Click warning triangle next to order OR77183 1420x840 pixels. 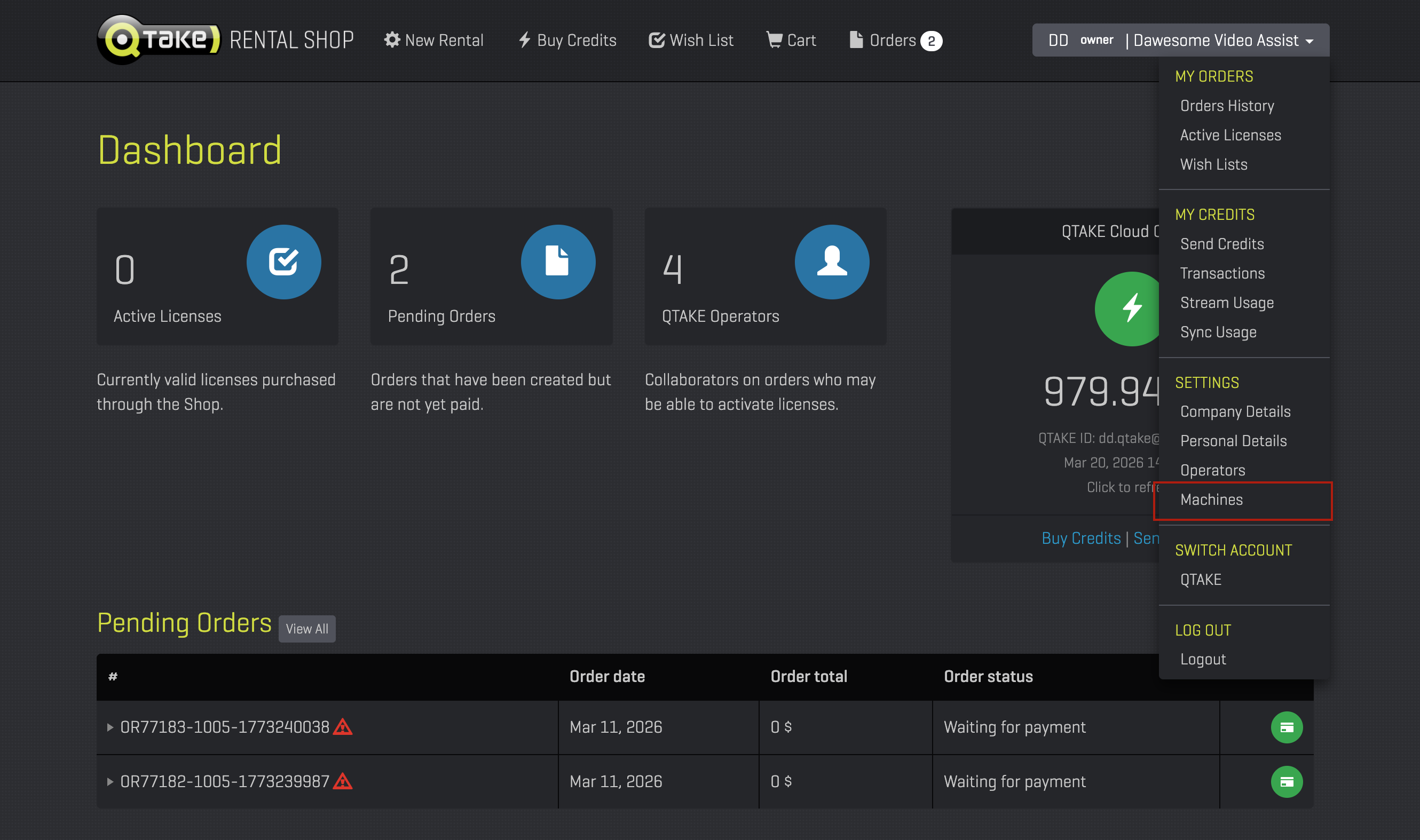click(x=343, y=727)
